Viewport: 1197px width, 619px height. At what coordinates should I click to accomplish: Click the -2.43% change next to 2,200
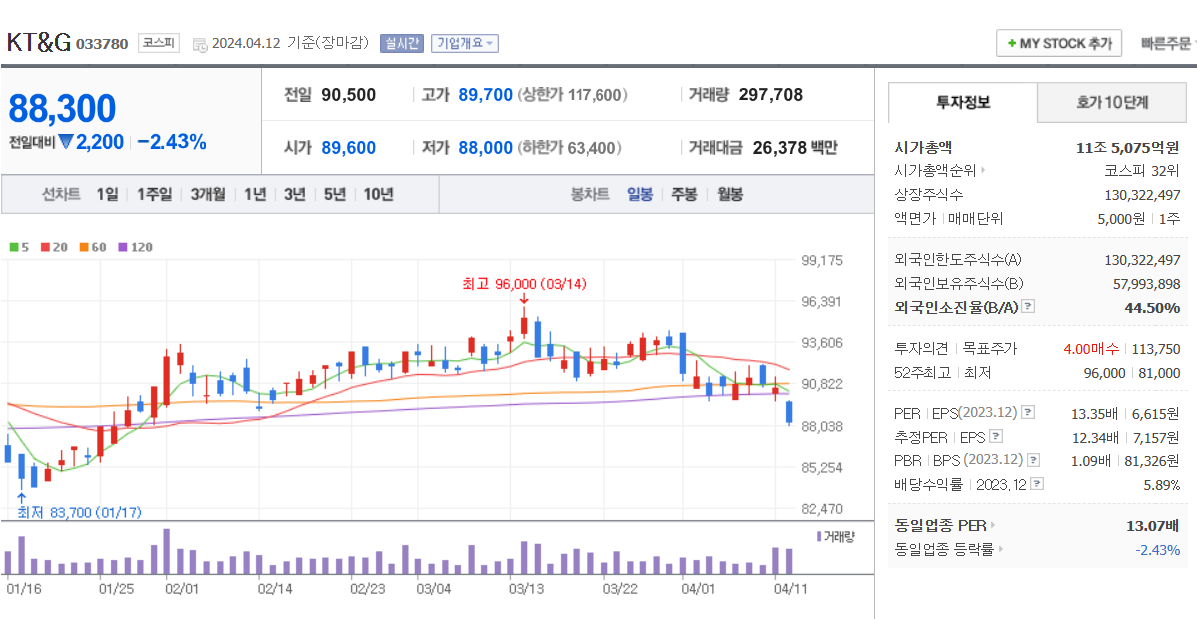coord(172,142)
